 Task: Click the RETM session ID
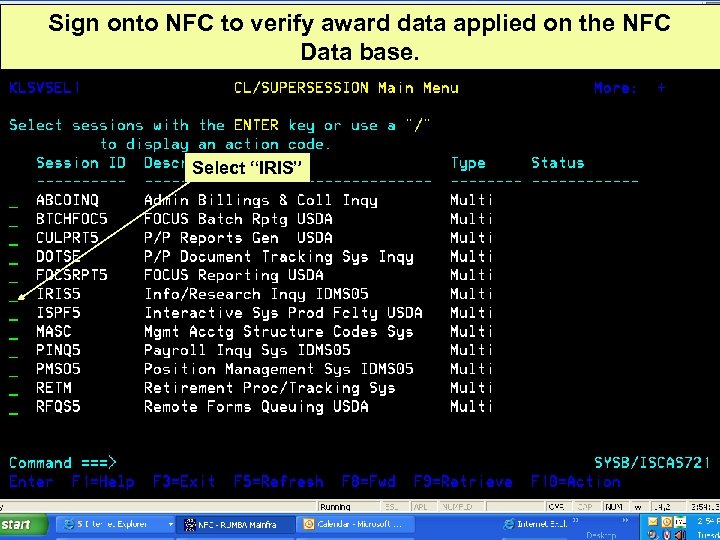(x=54, y=388)
